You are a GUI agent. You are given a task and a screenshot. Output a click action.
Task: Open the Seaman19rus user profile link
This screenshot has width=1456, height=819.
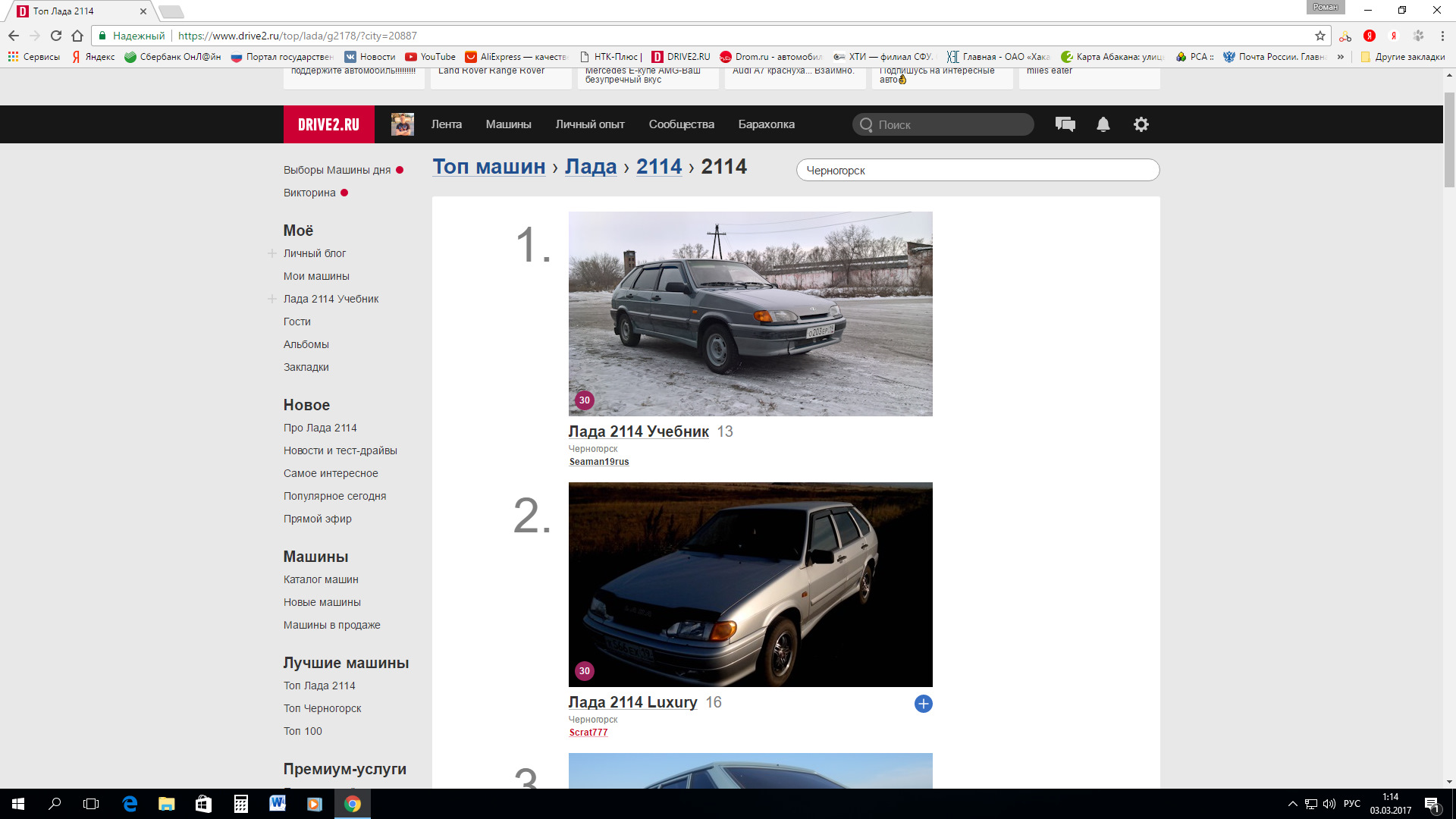[x=599, y=462]
